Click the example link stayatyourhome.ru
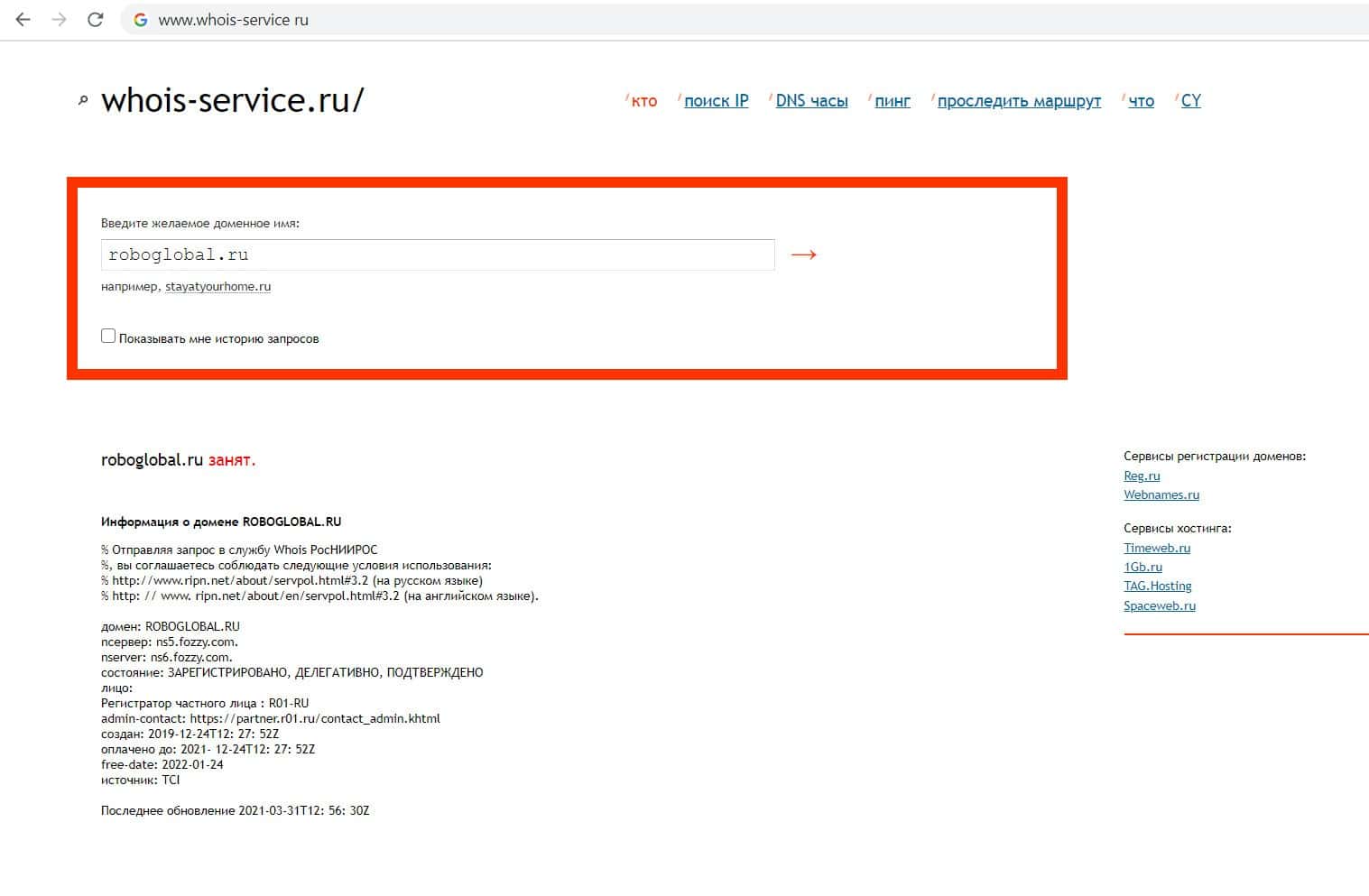The width and height of the screenshot is (1369, 896). [x=217, y=287]
